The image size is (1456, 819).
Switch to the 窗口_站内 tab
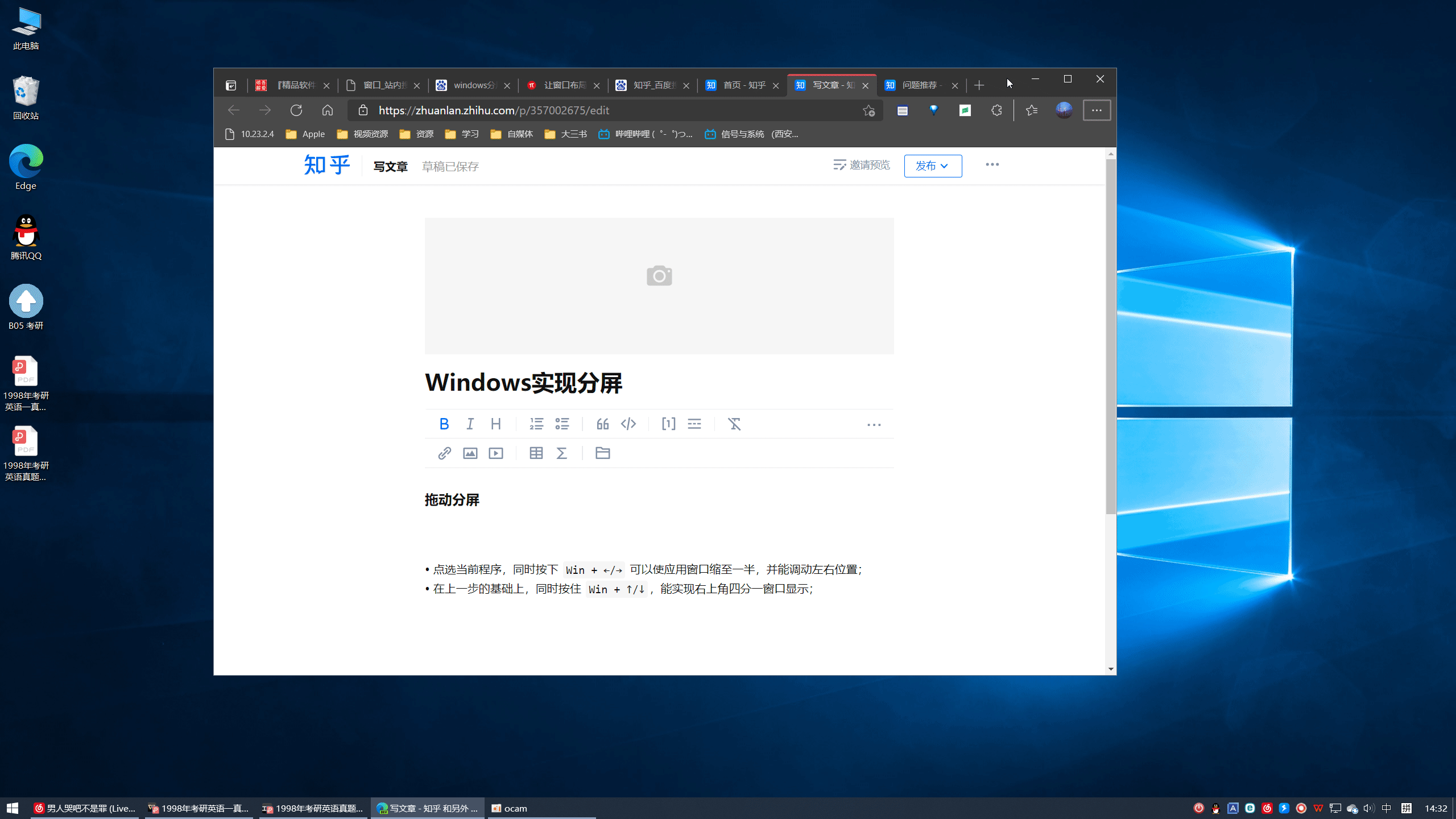tap(384, 85)
